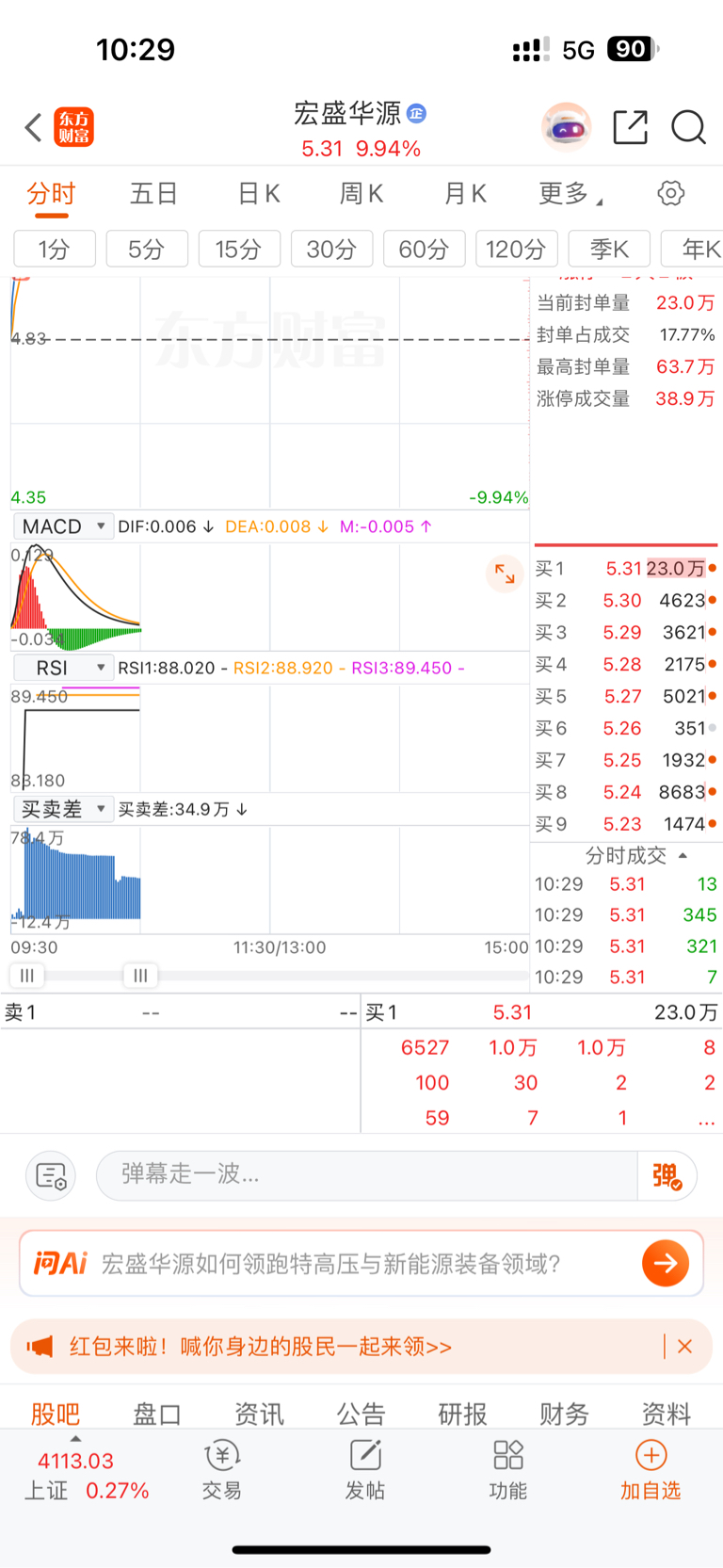Tap the blue enterprise badge beside 宏盛华源
Screen dimensions: 723x1568
click(416, 114)
